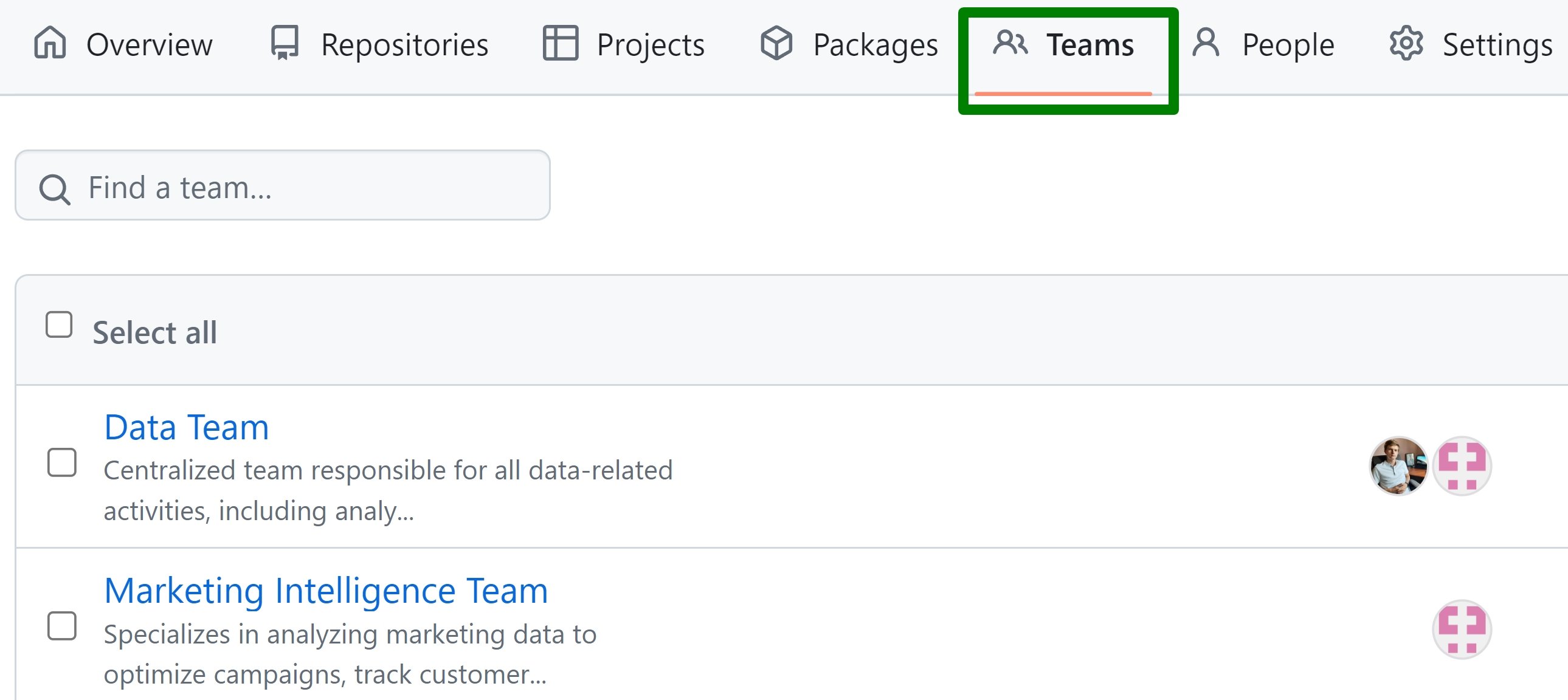1568x700 pixels.
Task: Open the Settings tab
Action: (x=1471, y=44)
